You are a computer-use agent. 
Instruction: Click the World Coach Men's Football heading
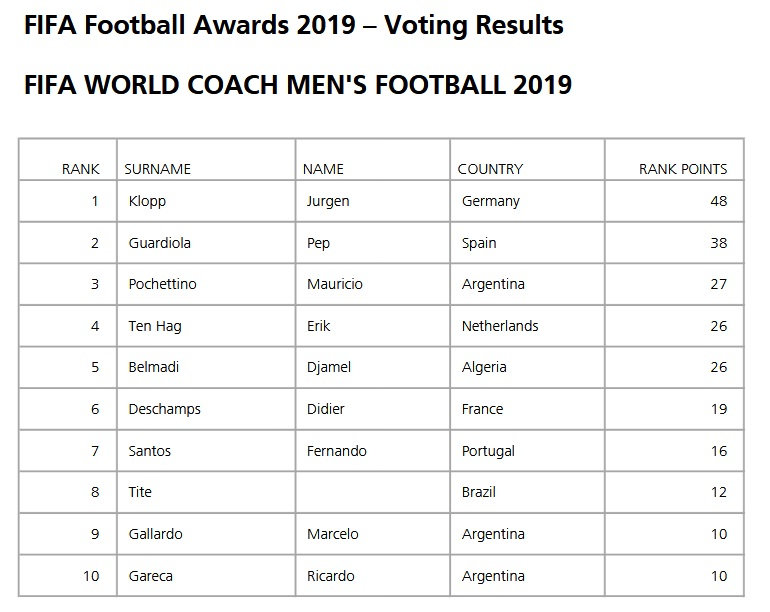297,85
